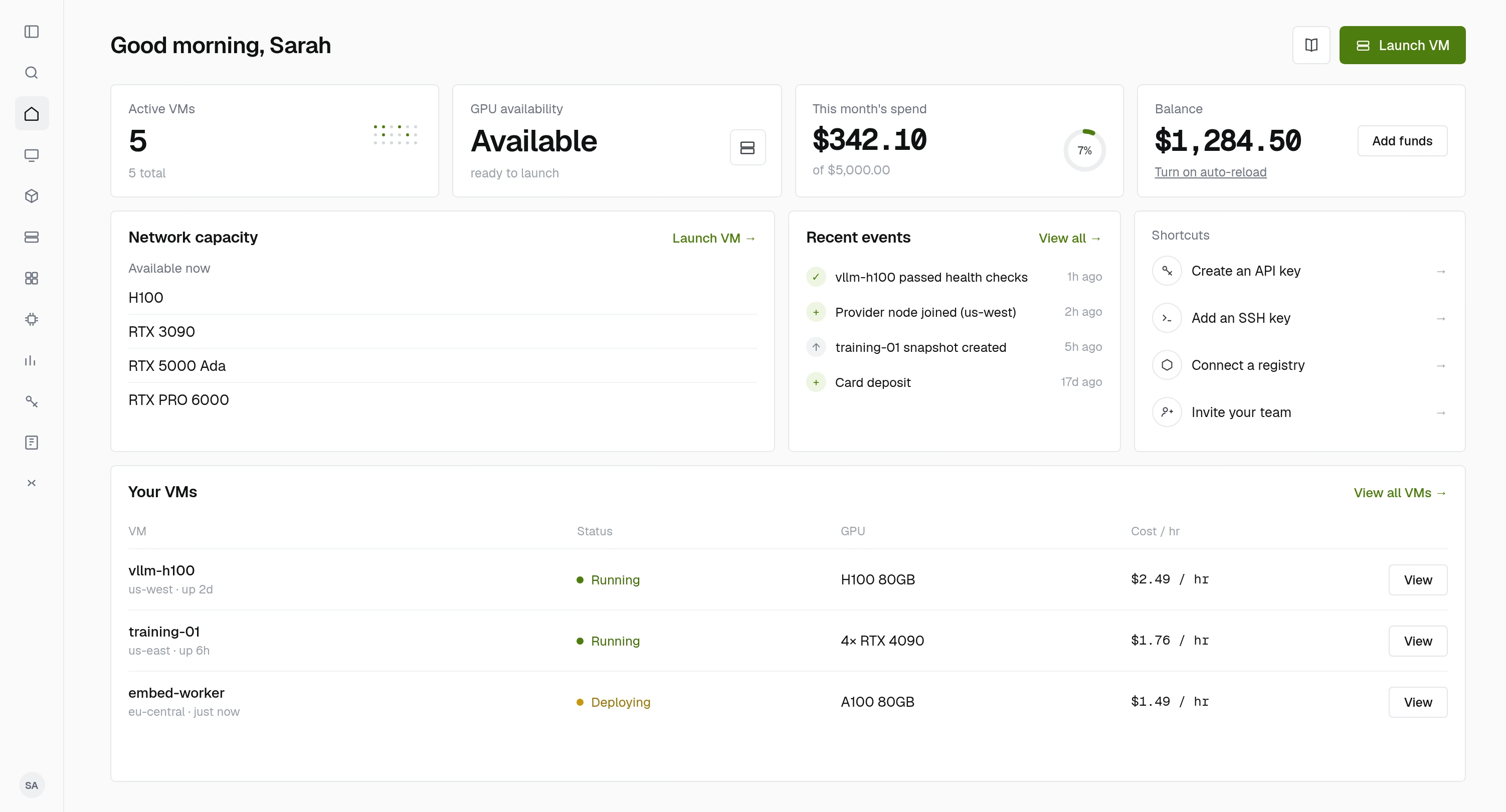Click the Active VMs dot grid
Screen dimensions: 1506x812
(x=396, y=134)
